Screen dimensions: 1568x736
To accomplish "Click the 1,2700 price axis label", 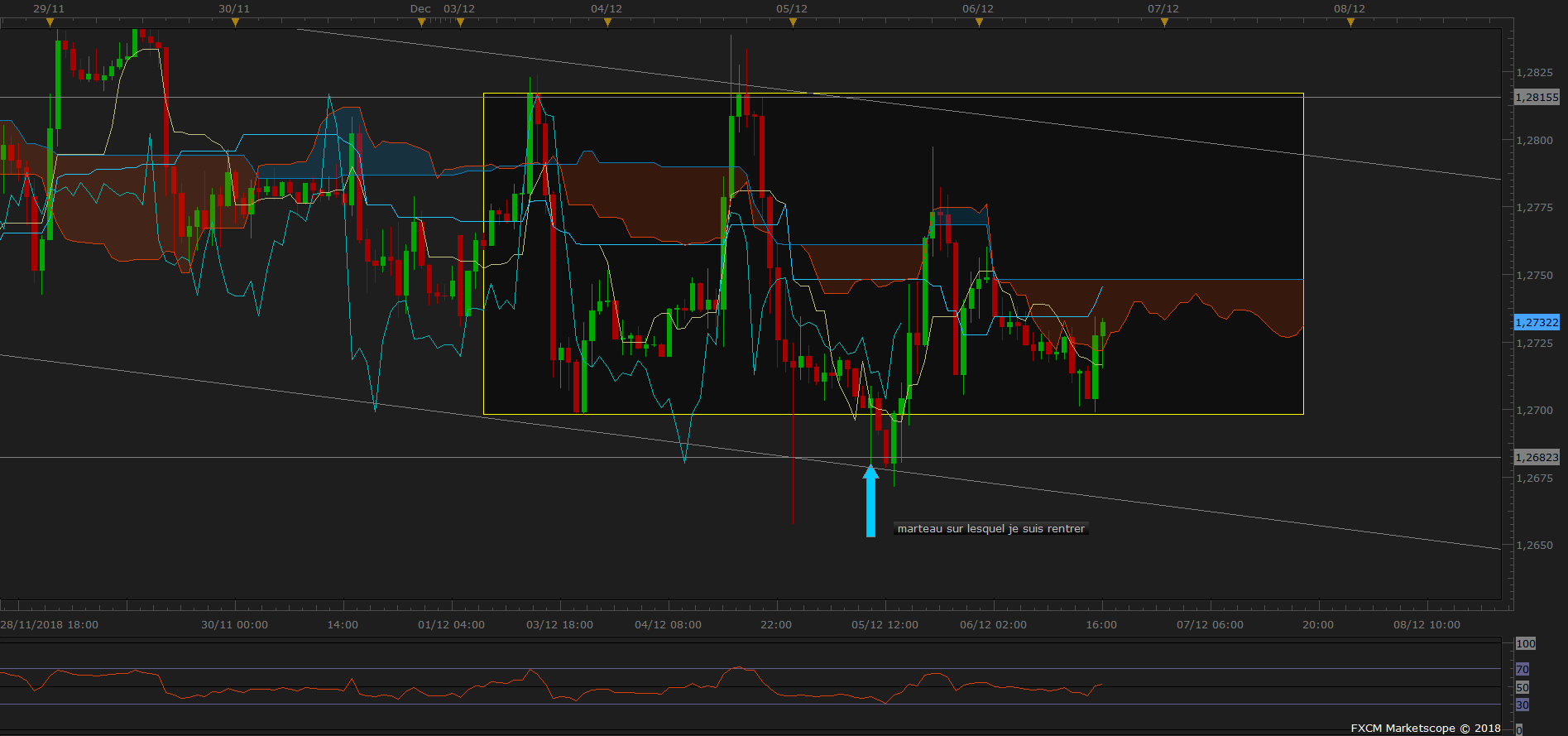I will click(1535, 411).
